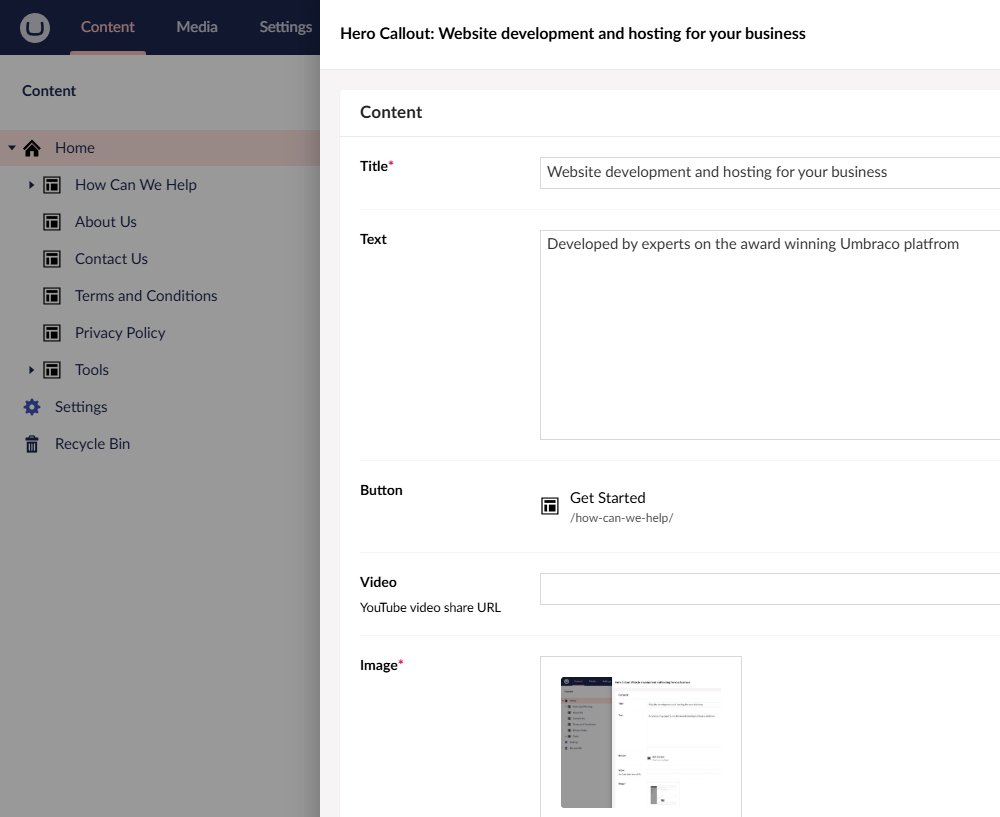1000x817 pixels.
Task: Select the Hero image thumbnail
Action: pyautogui.click(x=640, y=735)
